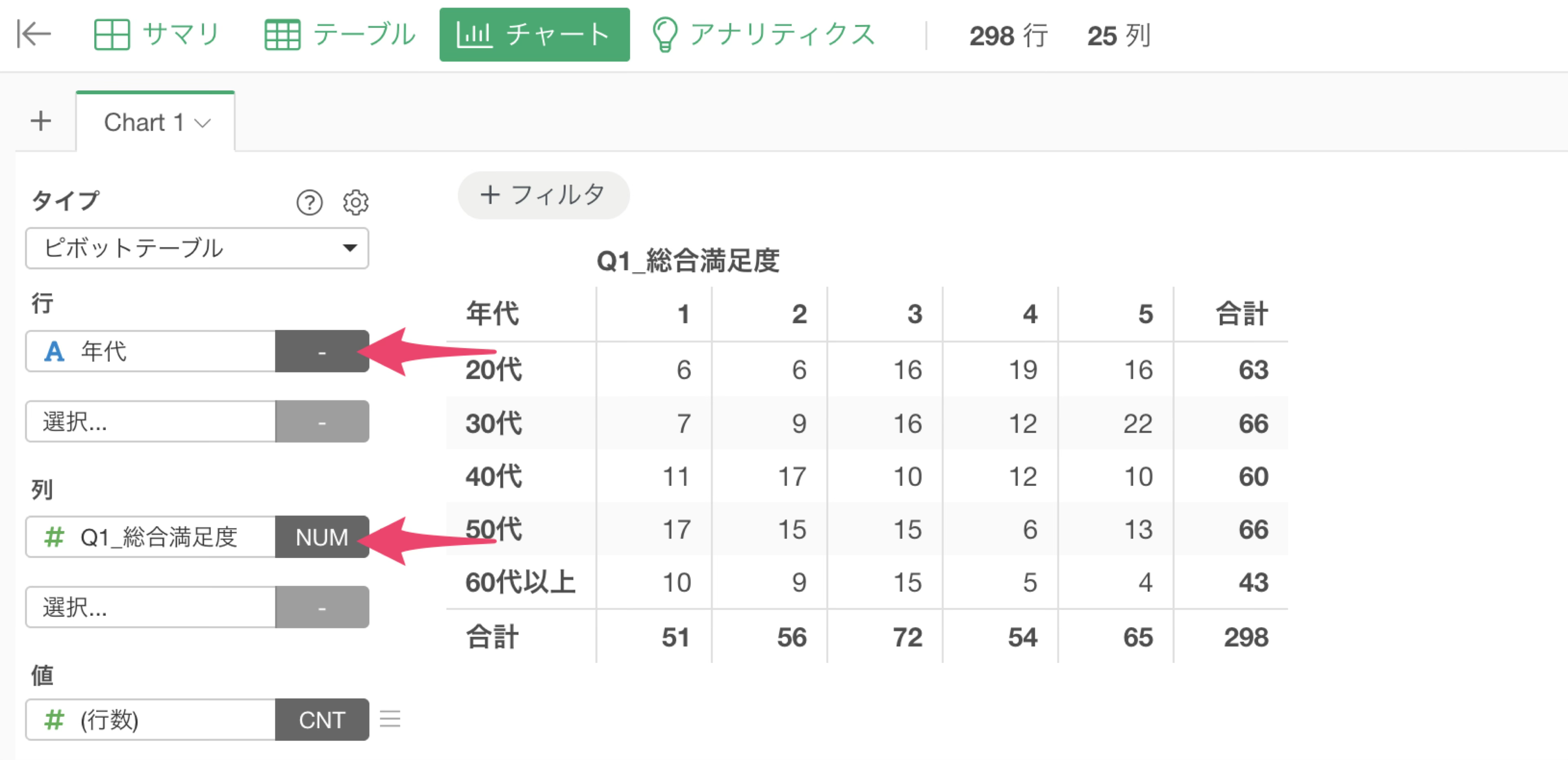
Task: Open the ピボットテーブル chart type dropdown
Action: point(197,248)
